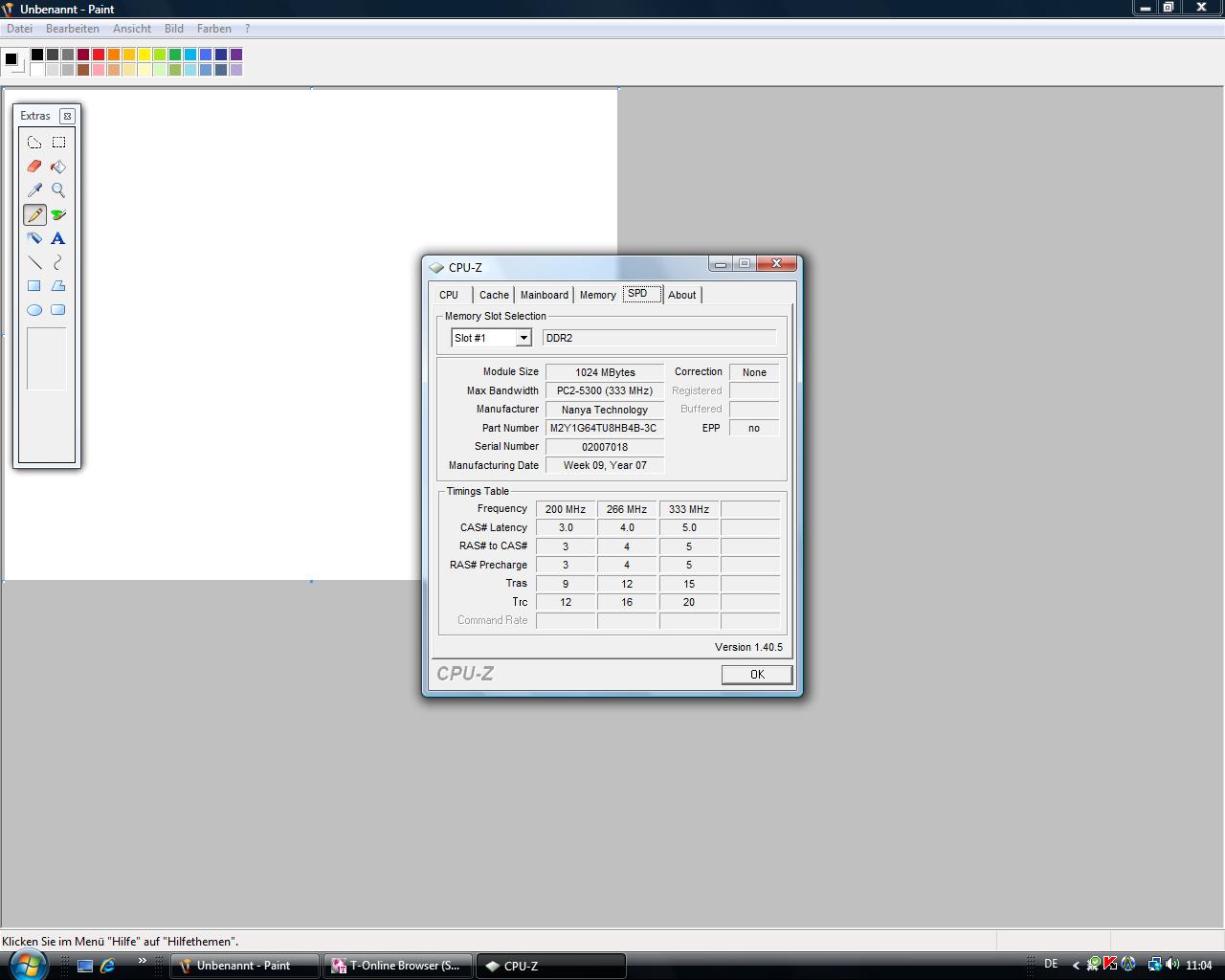Image resolution: width=1225 pixels, height=980 pixels.
Task: Open the SPD tab in CPU-Z
Action: [x=641, y=294]
